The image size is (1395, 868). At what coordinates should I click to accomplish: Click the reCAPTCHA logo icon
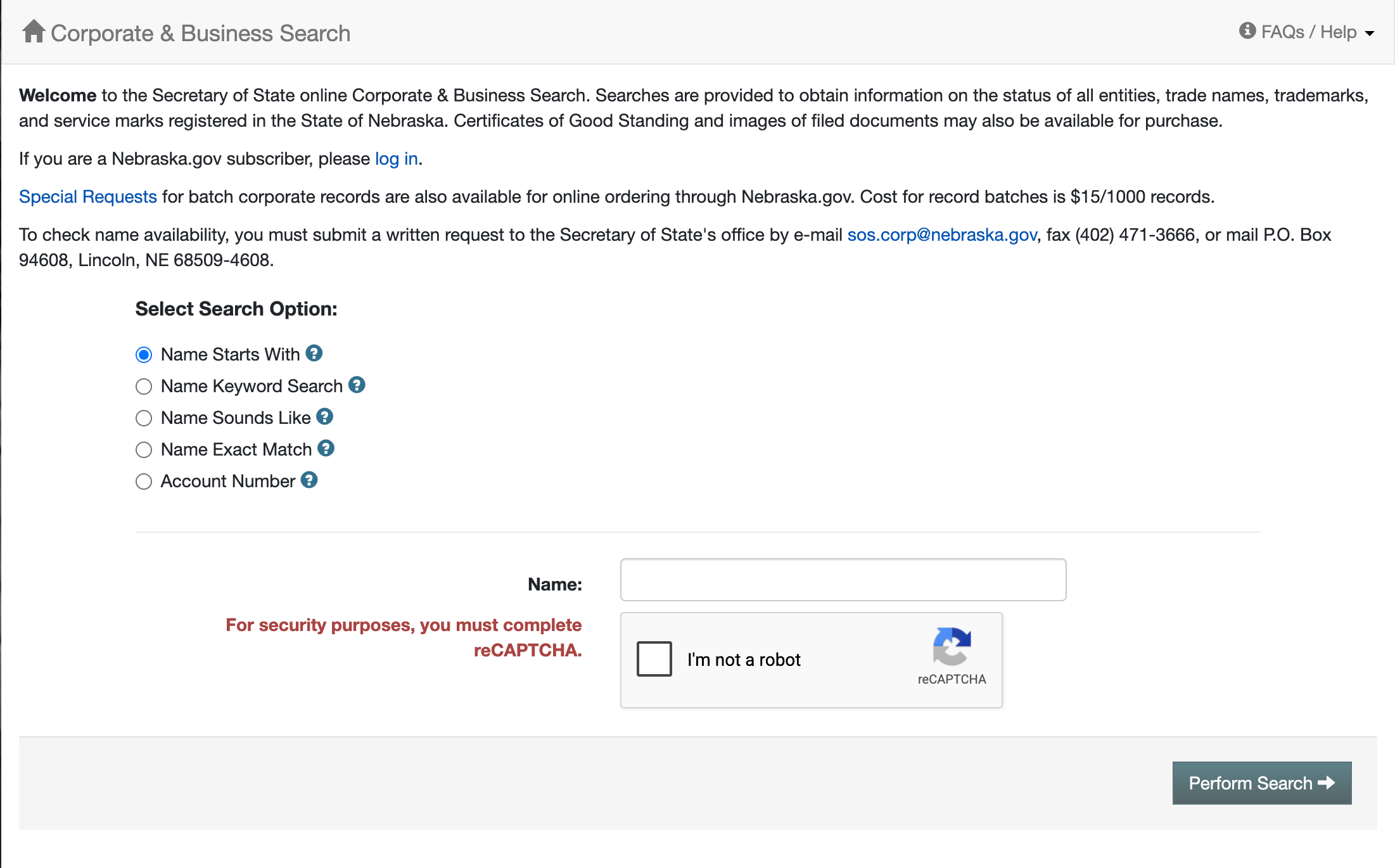[952, 646]
